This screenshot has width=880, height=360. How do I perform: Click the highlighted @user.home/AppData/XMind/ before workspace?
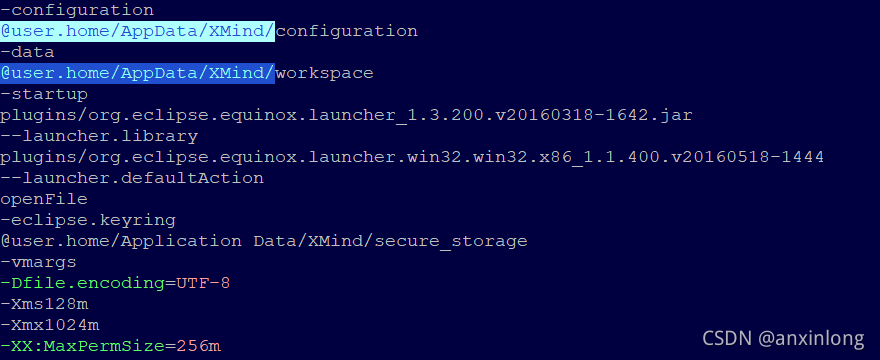point(138,73)
